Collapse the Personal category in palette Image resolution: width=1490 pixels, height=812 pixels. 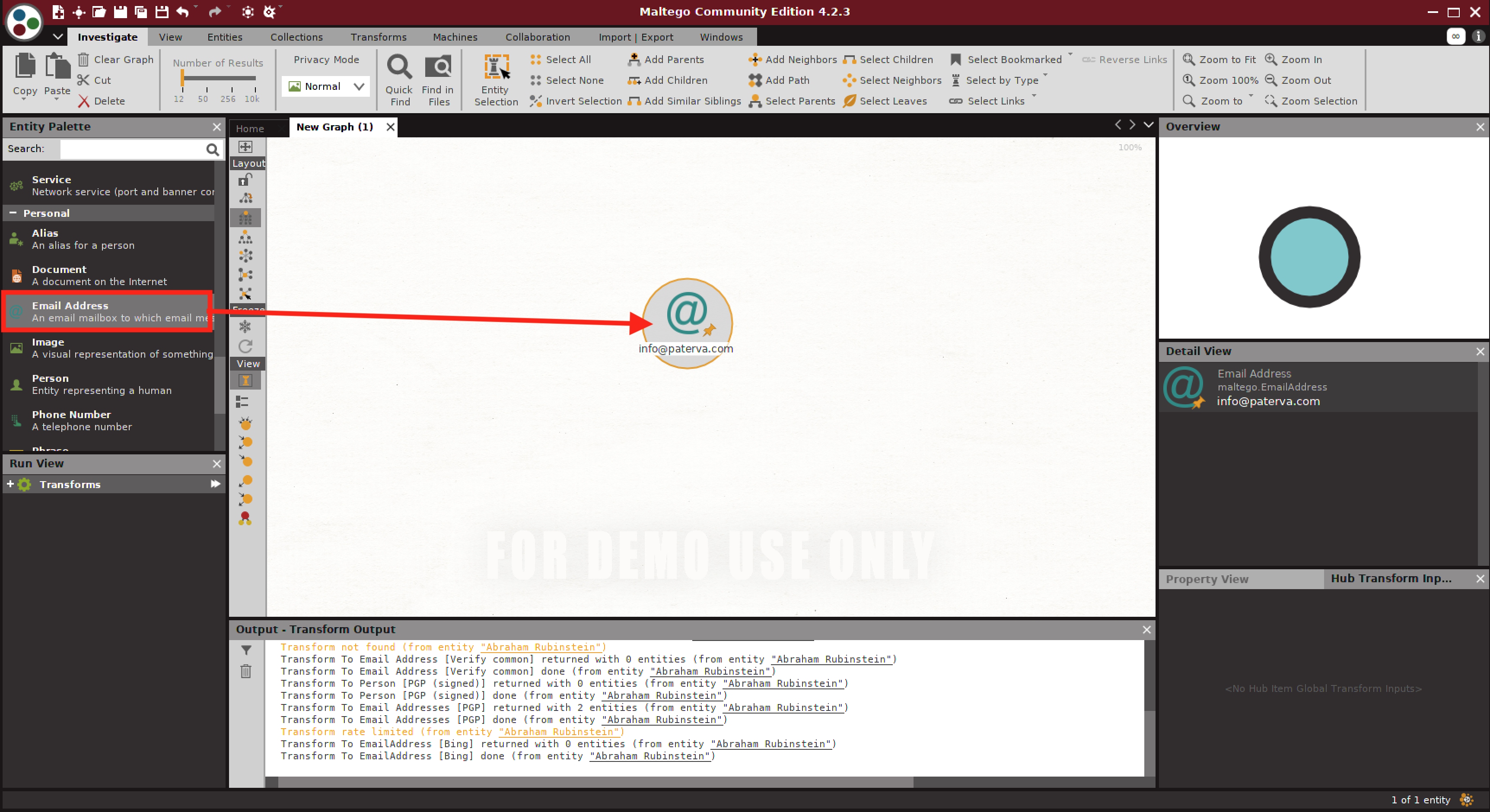(13, 213)
